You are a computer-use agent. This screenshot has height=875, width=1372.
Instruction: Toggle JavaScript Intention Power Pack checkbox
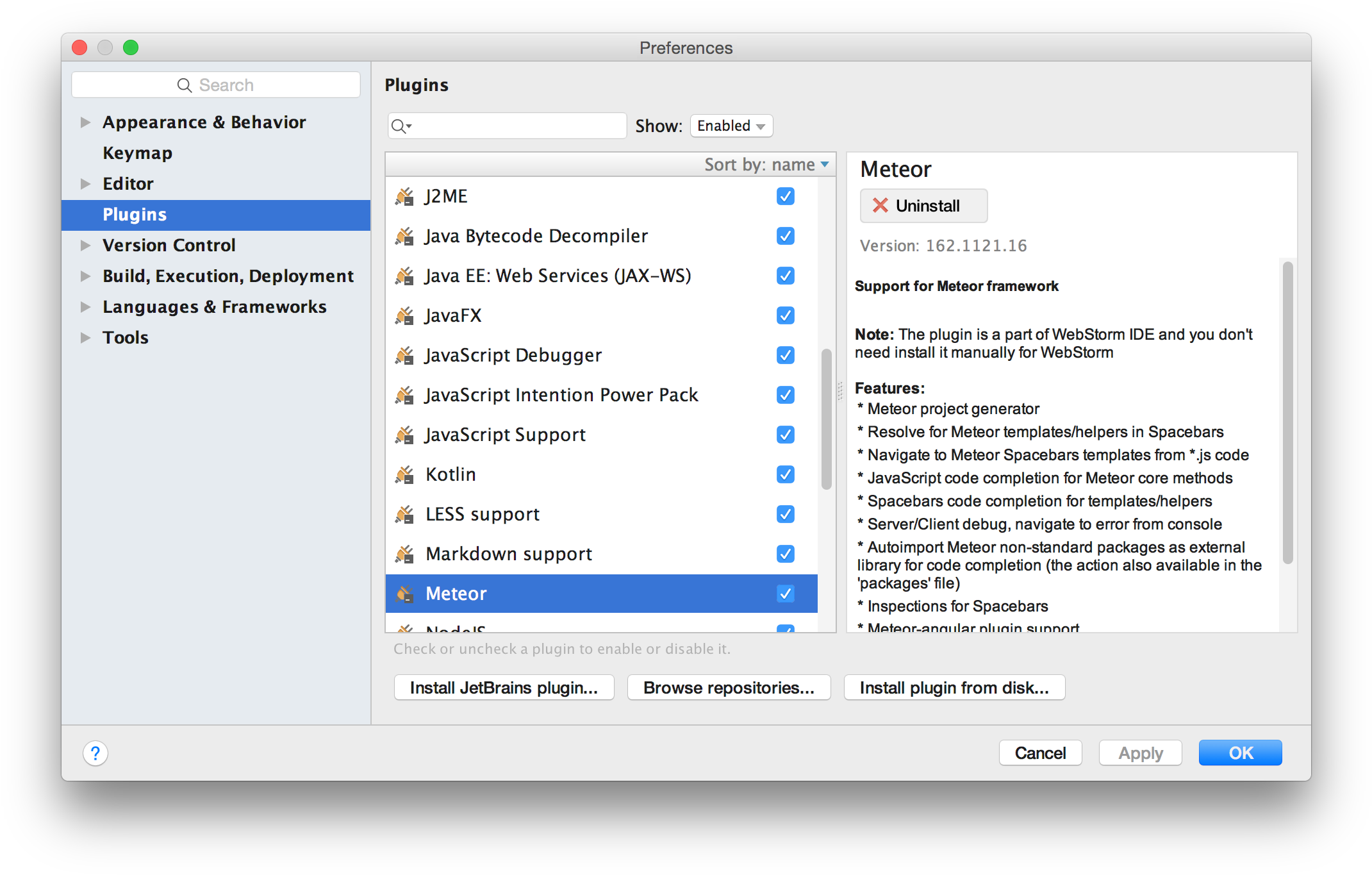tap(785, 395)
